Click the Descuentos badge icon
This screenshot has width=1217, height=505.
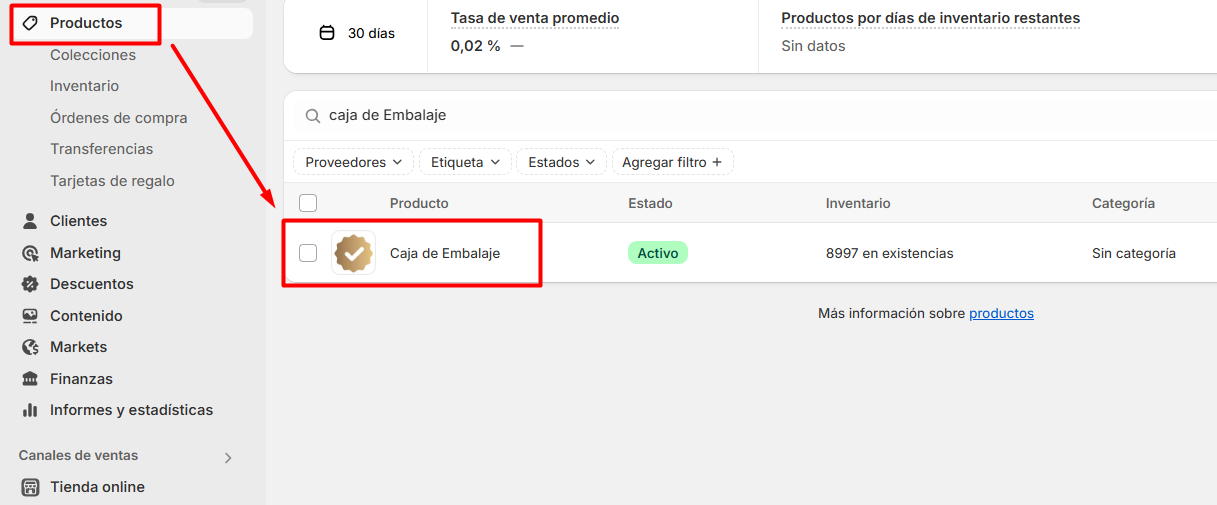(30, 284)
